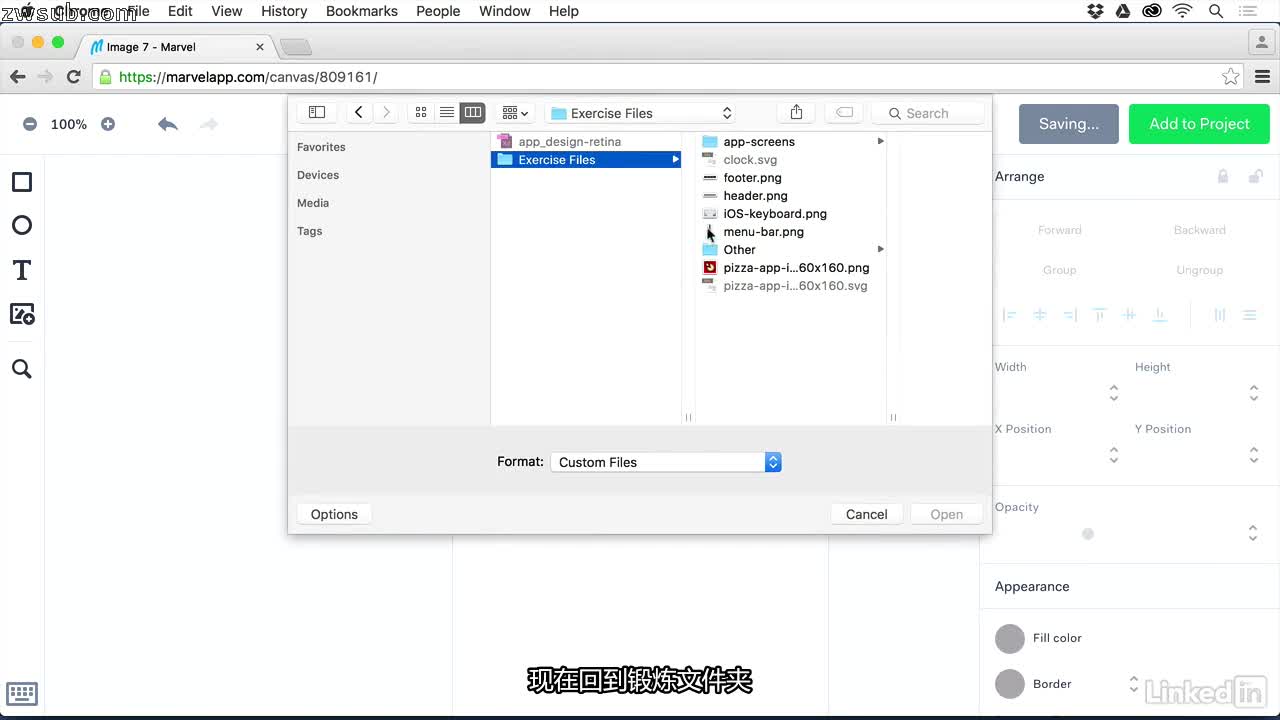Undo the last canvas action
Image resolution: width=1280 pixels, height=720 pixels.
[168, 124]
